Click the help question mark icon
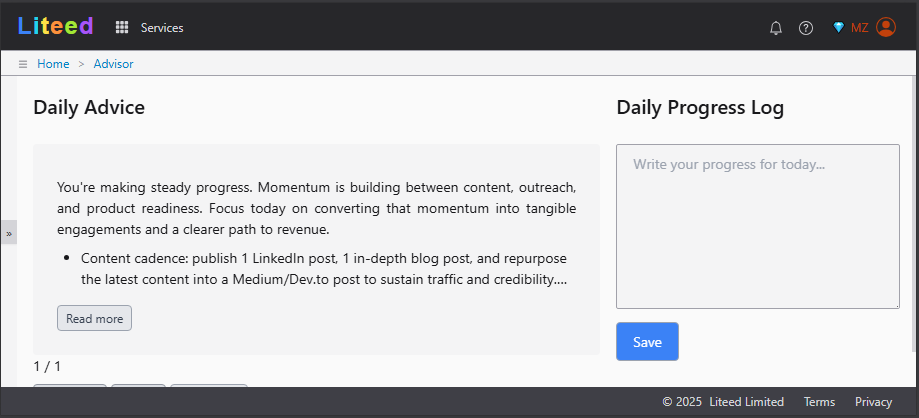This screenshot has height=418, width=919. pyautogui.click(x=806, y=28)
